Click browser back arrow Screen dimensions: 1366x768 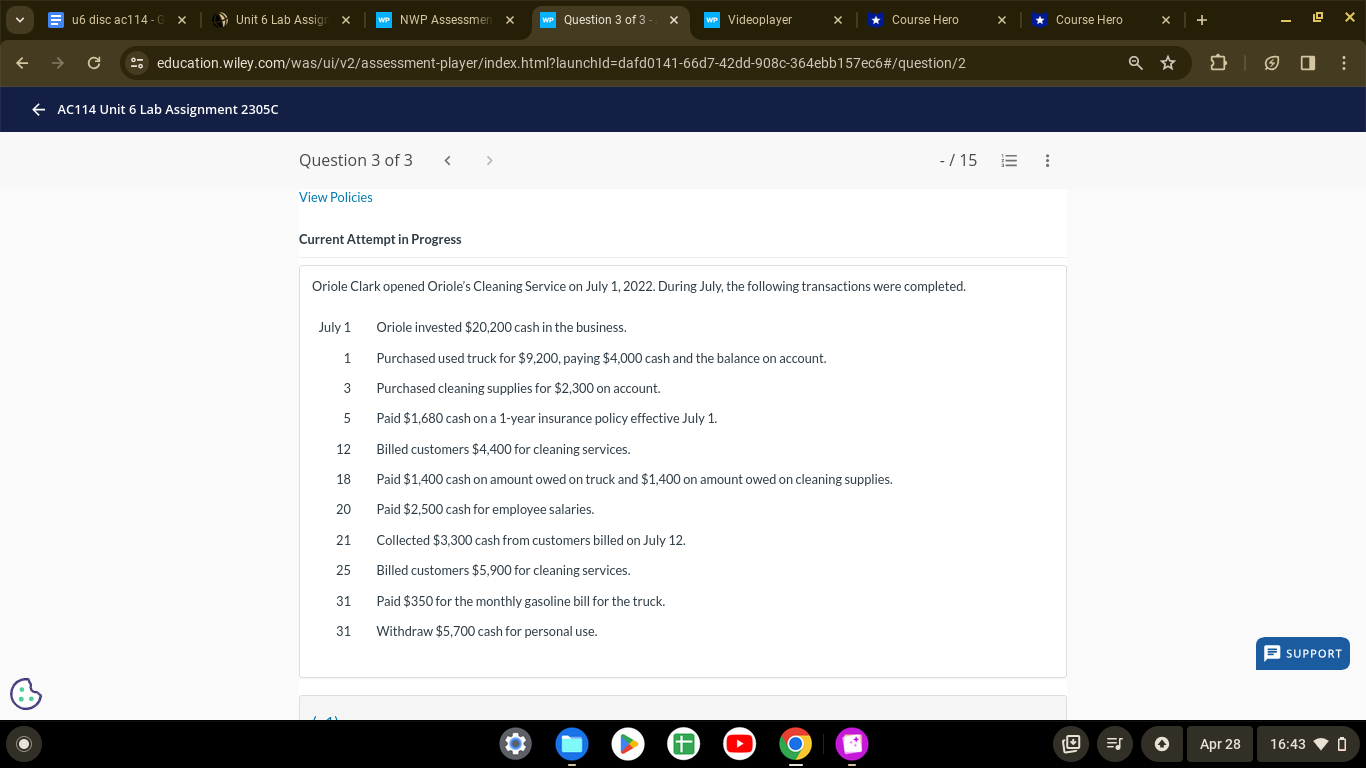[x=24, y=63]
